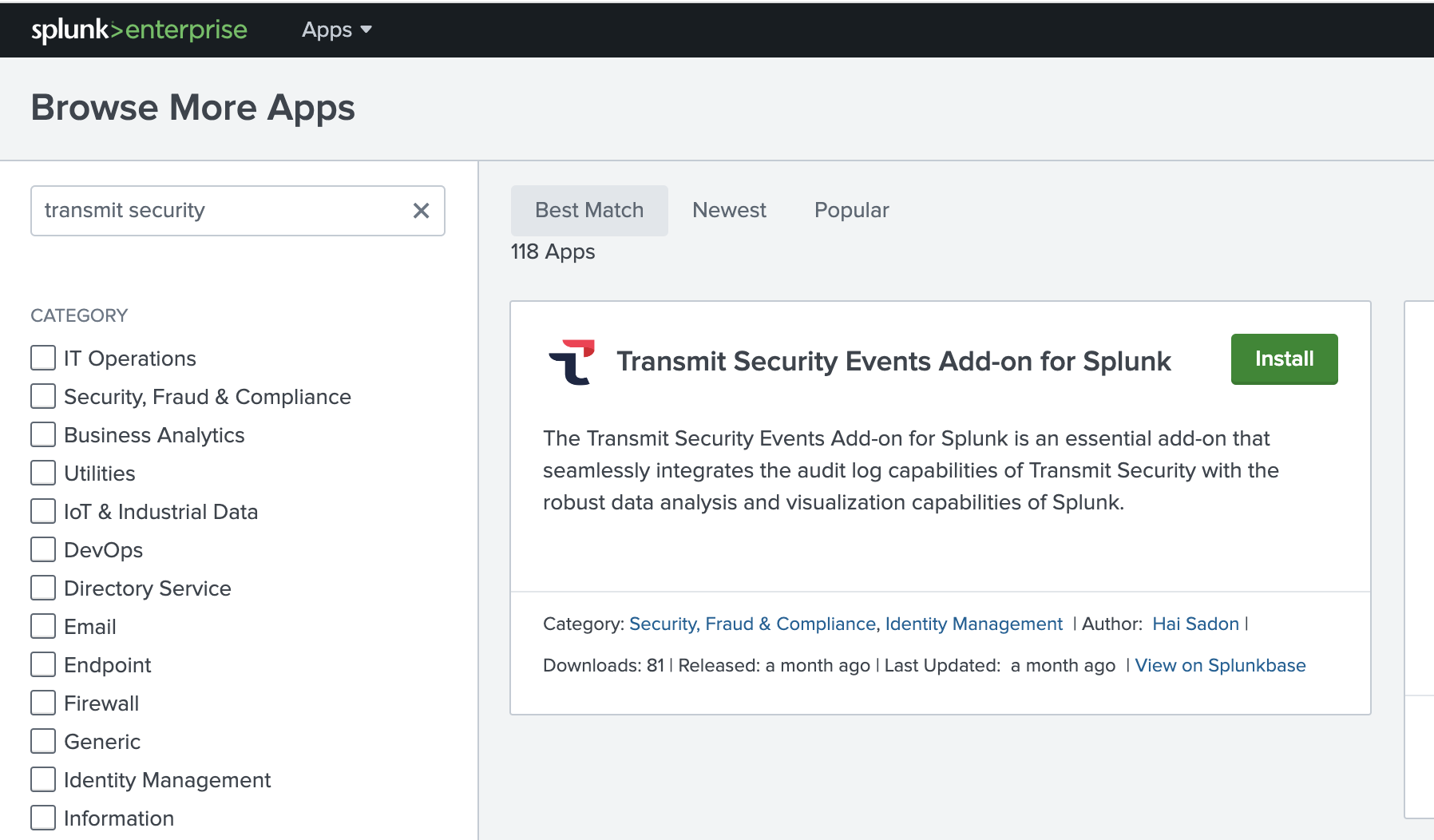The height and width of the screenshot is (840, 1434).
Task: Switch to the Newest tab
Action: point(729,210)
